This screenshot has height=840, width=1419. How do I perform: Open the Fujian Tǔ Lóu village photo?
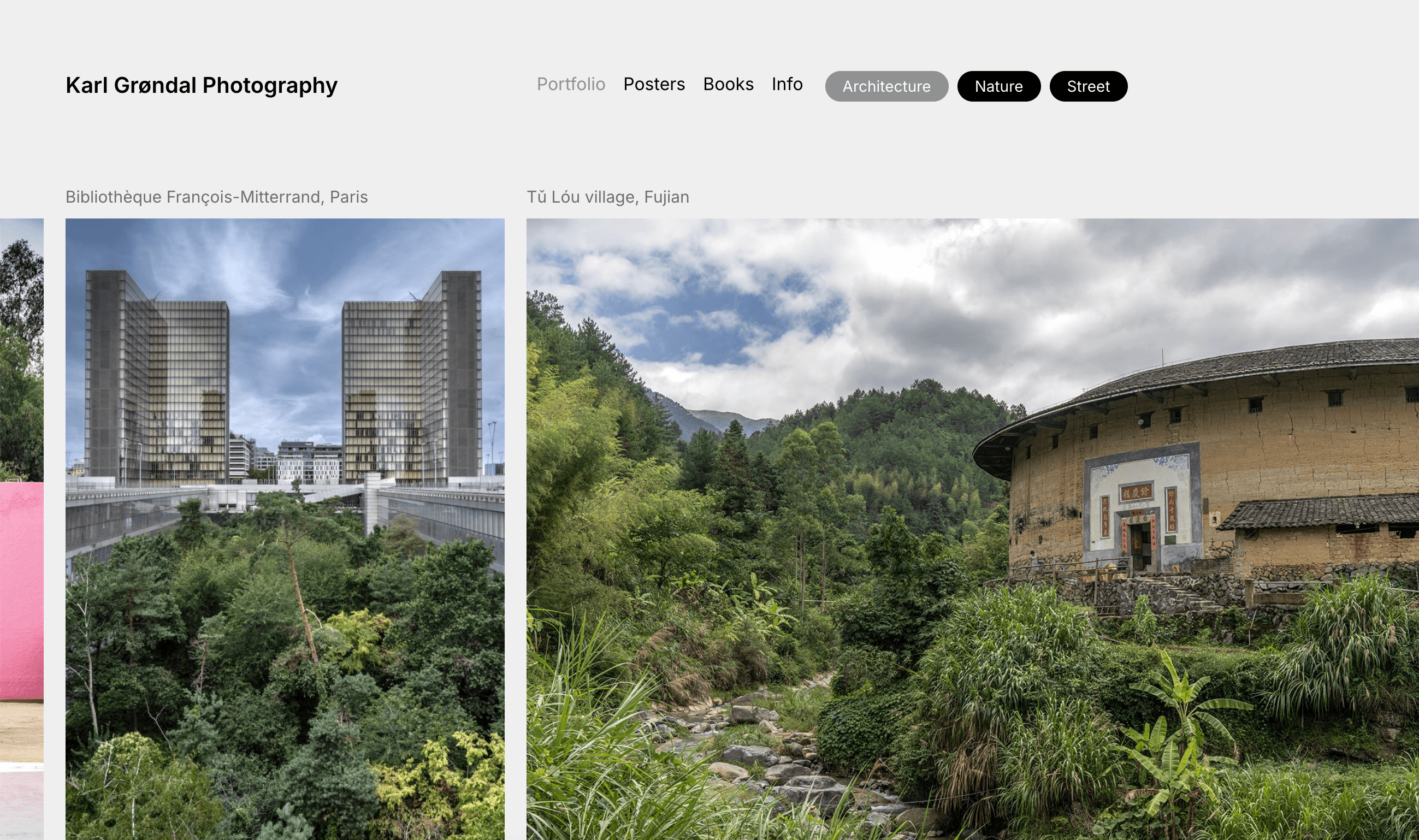click(x=972, y=529)
